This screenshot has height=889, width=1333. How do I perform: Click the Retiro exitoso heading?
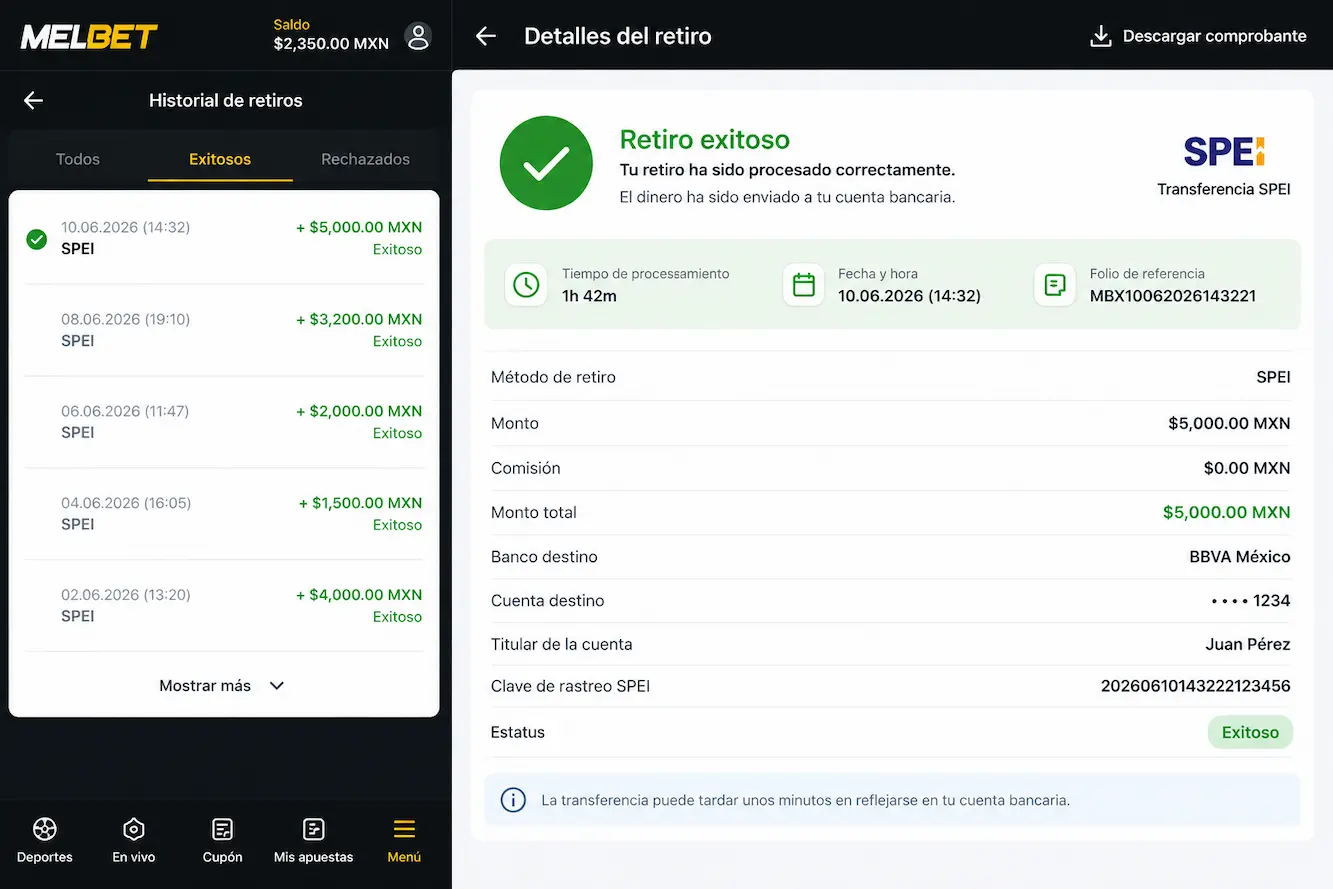pos(705,140)
